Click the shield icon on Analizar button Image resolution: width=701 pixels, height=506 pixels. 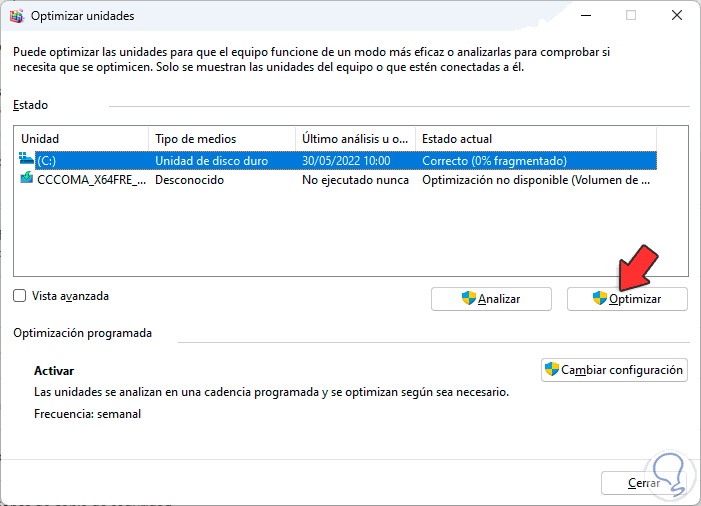tap(467, 298)
